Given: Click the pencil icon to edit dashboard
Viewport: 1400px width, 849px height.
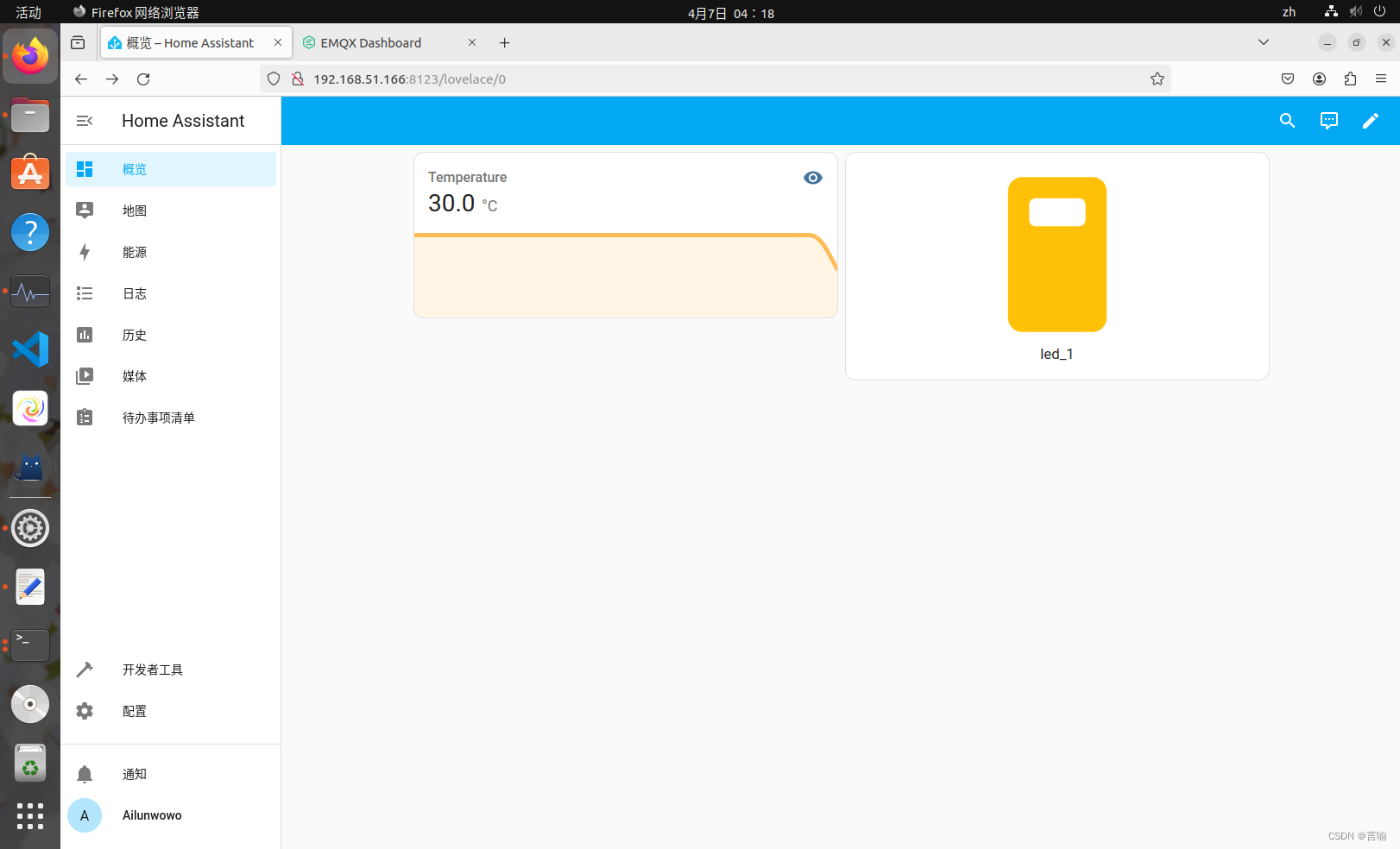Looking at the screenshot, I should (1371, 121).
